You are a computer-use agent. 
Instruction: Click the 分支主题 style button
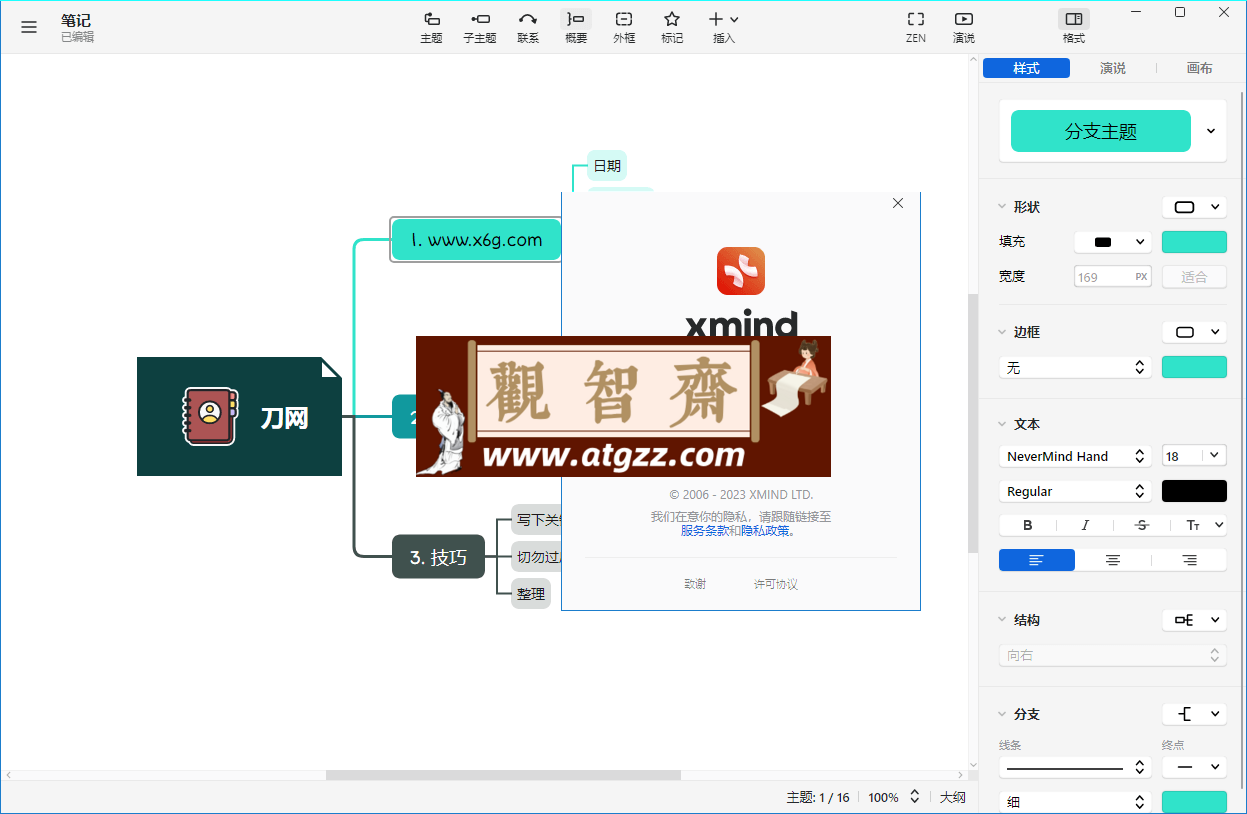pyautogui.click(x=1101, y=131)
